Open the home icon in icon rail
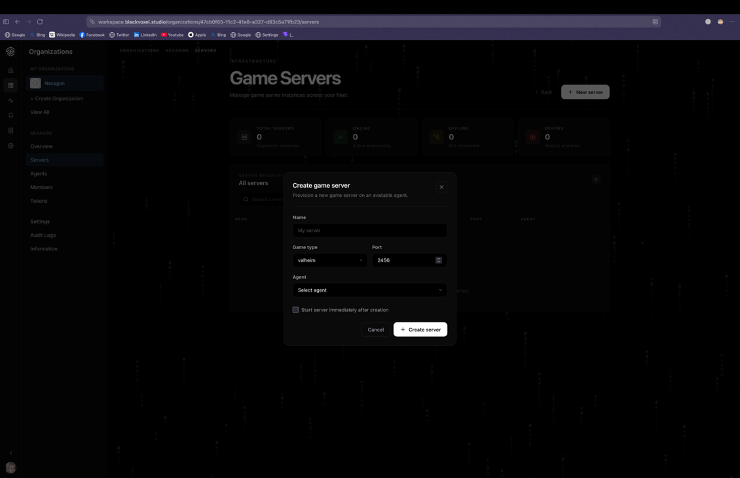The image size is (740, 478). (10, 70)
